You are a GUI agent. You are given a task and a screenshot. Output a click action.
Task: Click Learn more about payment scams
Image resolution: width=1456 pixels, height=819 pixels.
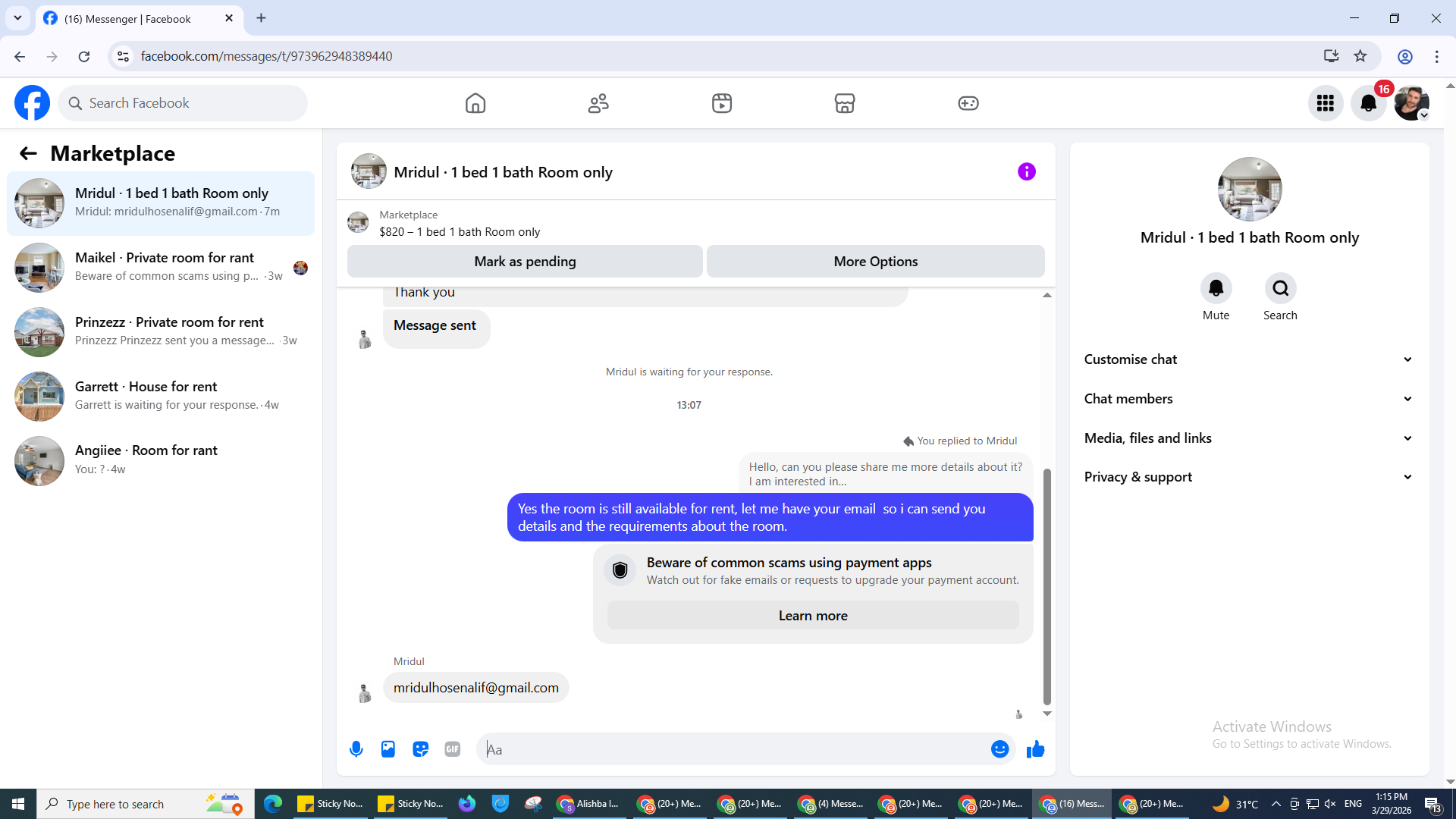point(813,616)
